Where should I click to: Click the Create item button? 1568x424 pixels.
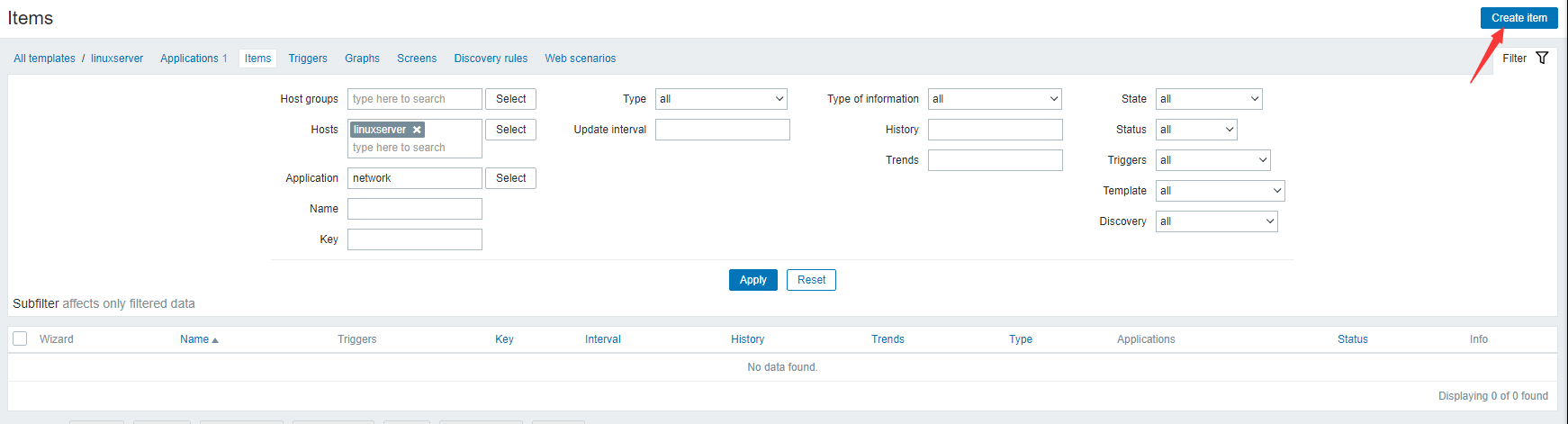click(1518, 18)
